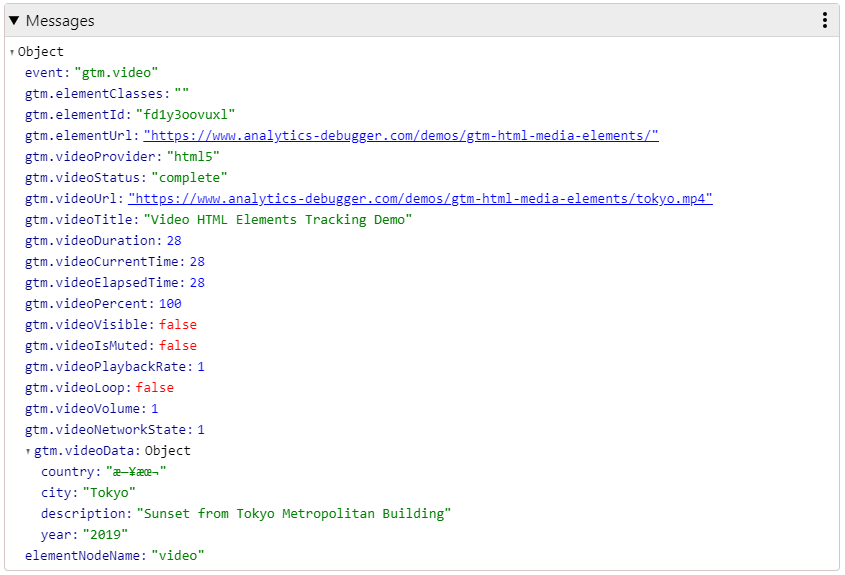Open the tokyo.mp4 video URL link
Screen dimensions: 845x575
coord(420,199)
